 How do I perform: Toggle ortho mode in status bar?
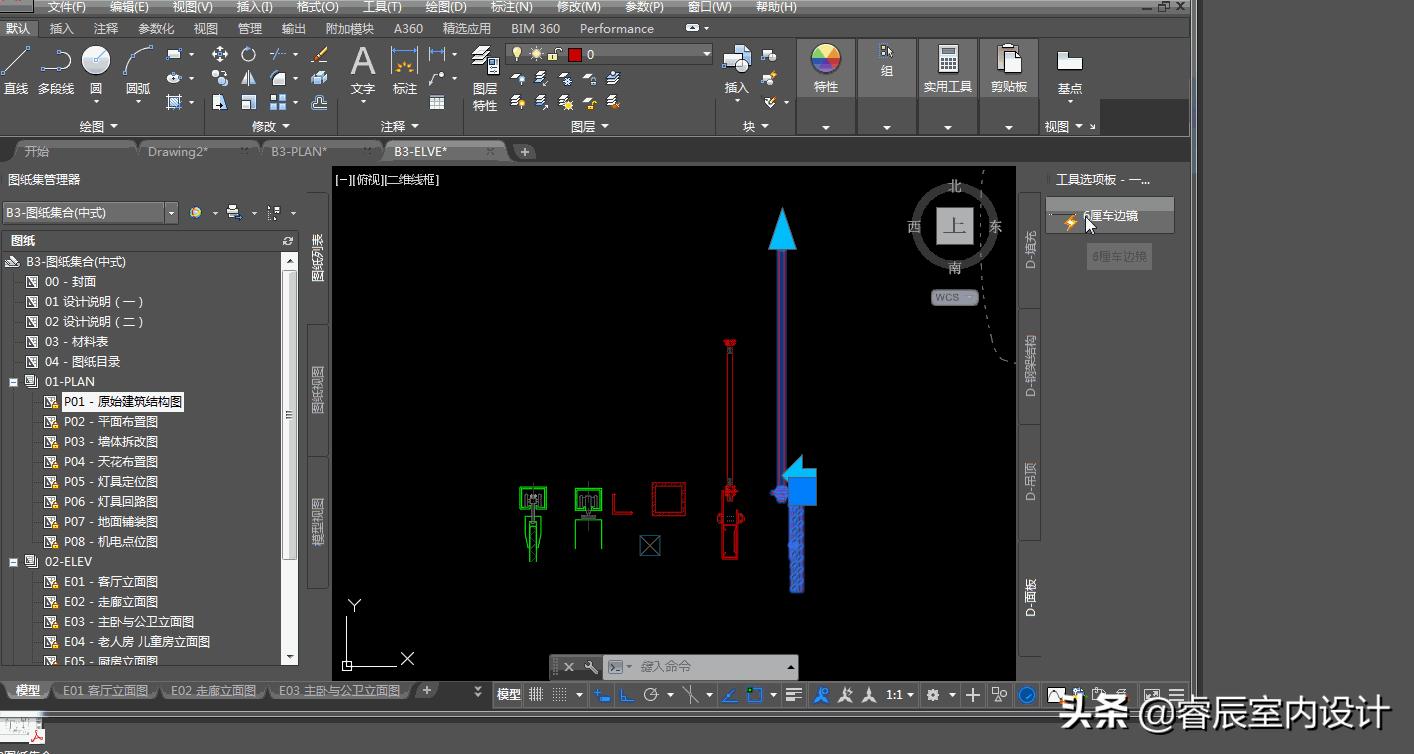pyautogui.click(x=627, y=695)
